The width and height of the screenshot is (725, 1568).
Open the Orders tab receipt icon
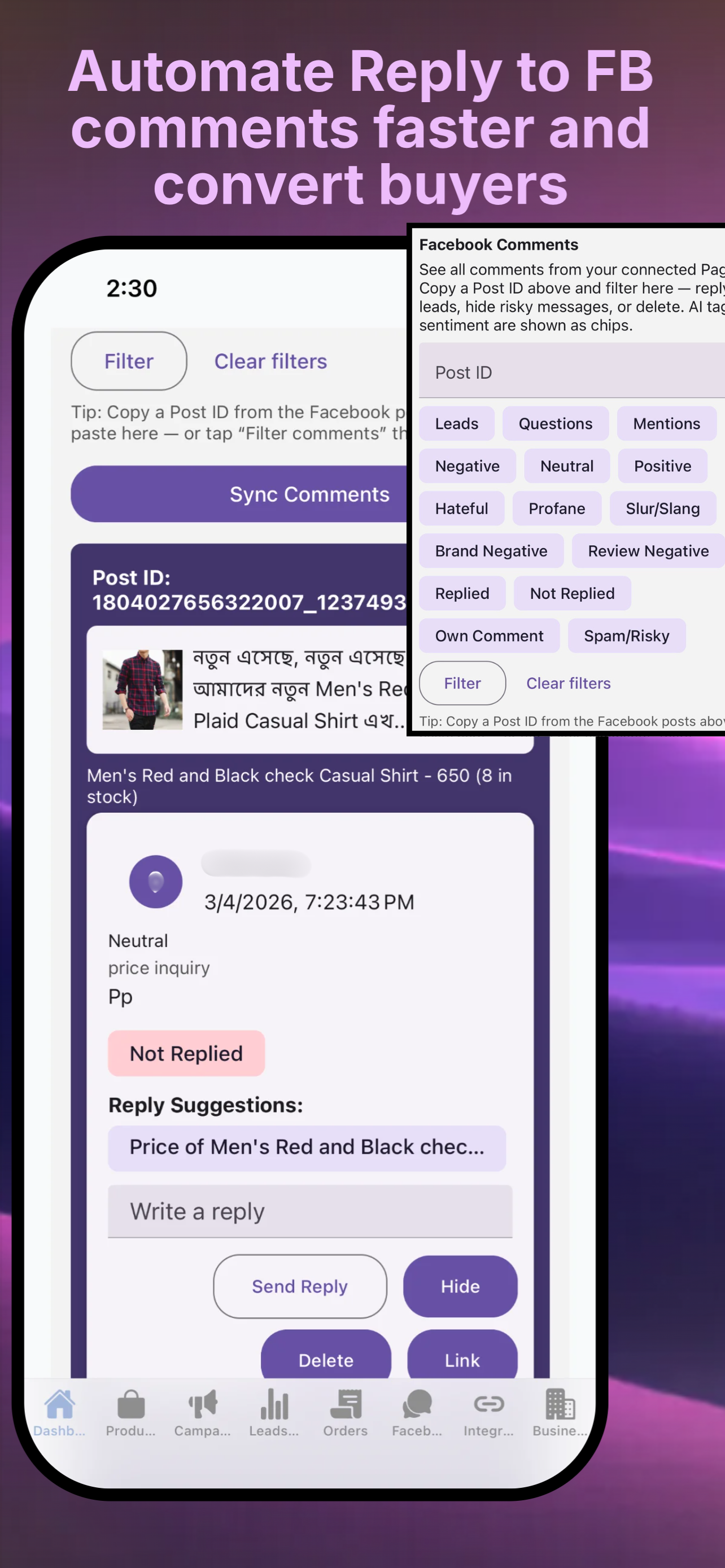(346, 1404)
